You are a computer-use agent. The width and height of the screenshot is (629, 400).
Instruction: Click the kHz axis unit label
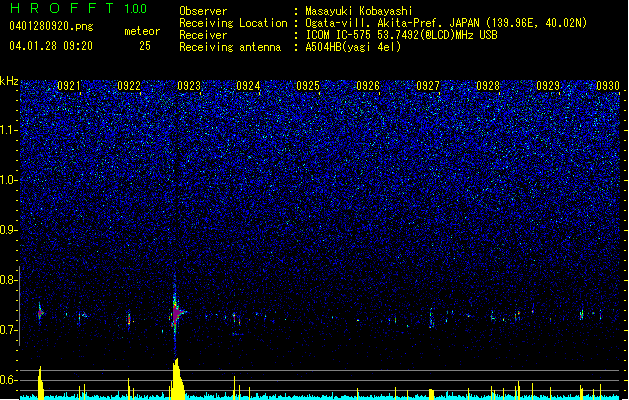click(9, 81)
